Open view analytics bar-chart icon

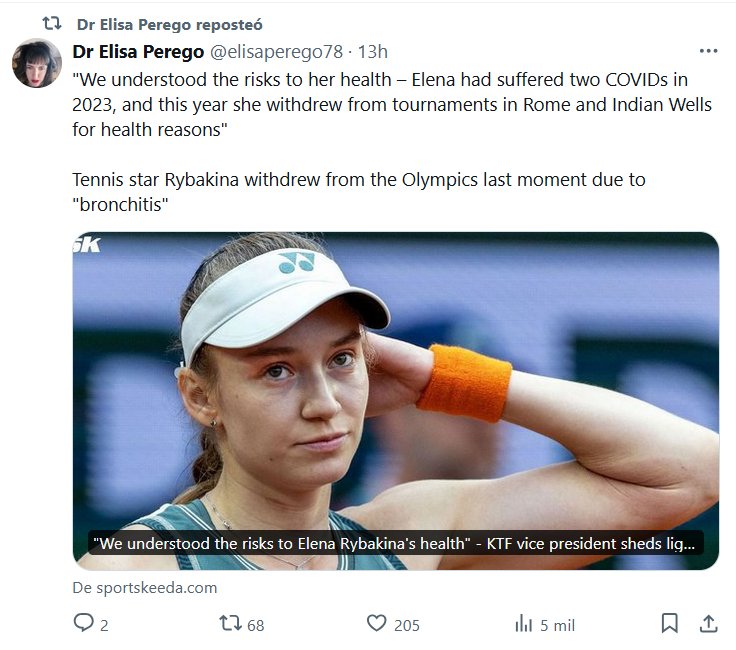523,624
